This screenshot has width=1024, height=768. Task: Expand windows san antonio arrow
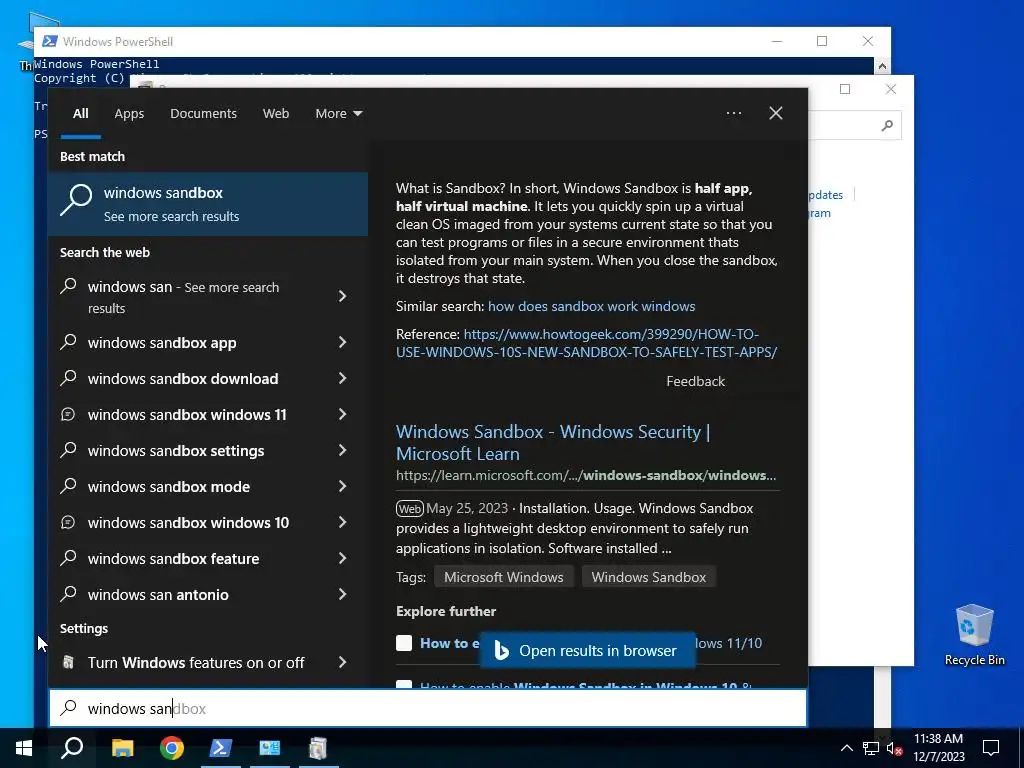(x=342, y=594)
